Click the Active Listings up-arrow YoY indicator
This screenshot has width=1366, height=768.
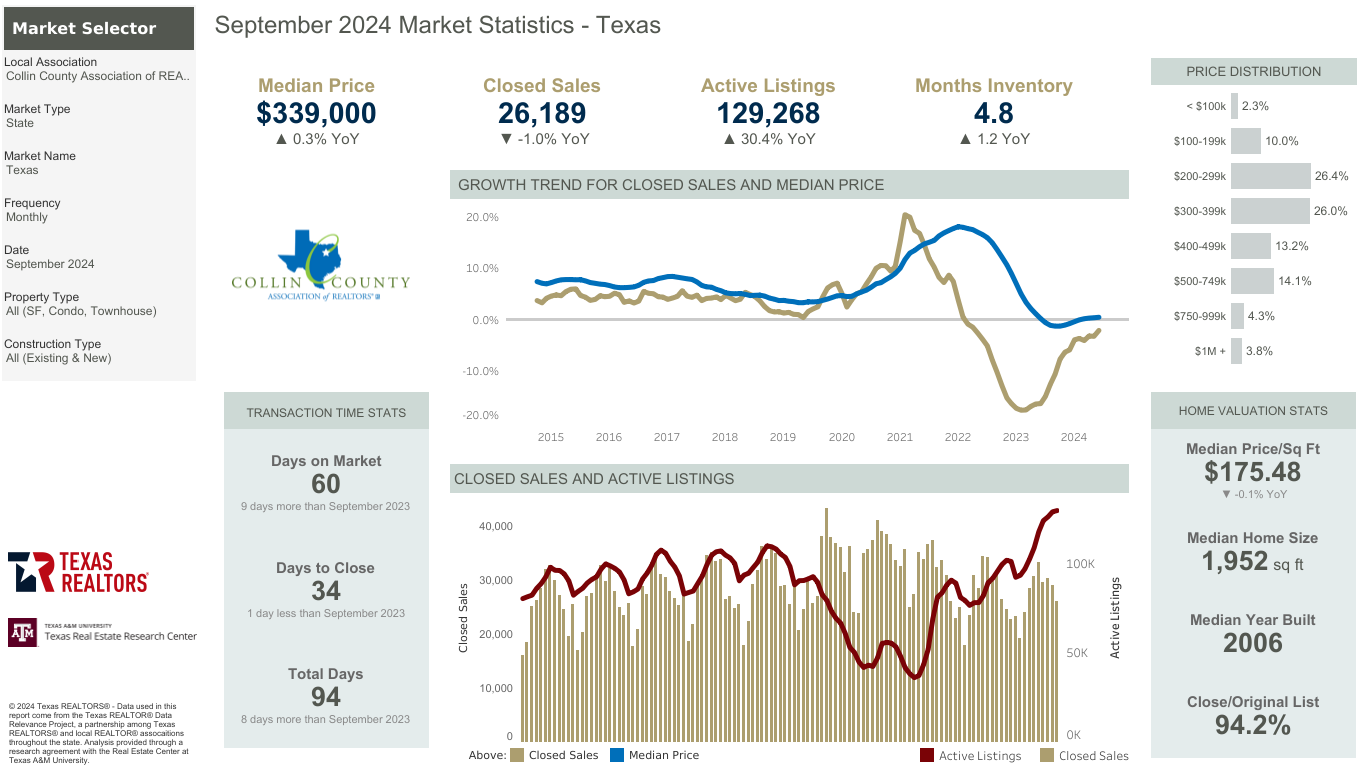click(728, 139)
